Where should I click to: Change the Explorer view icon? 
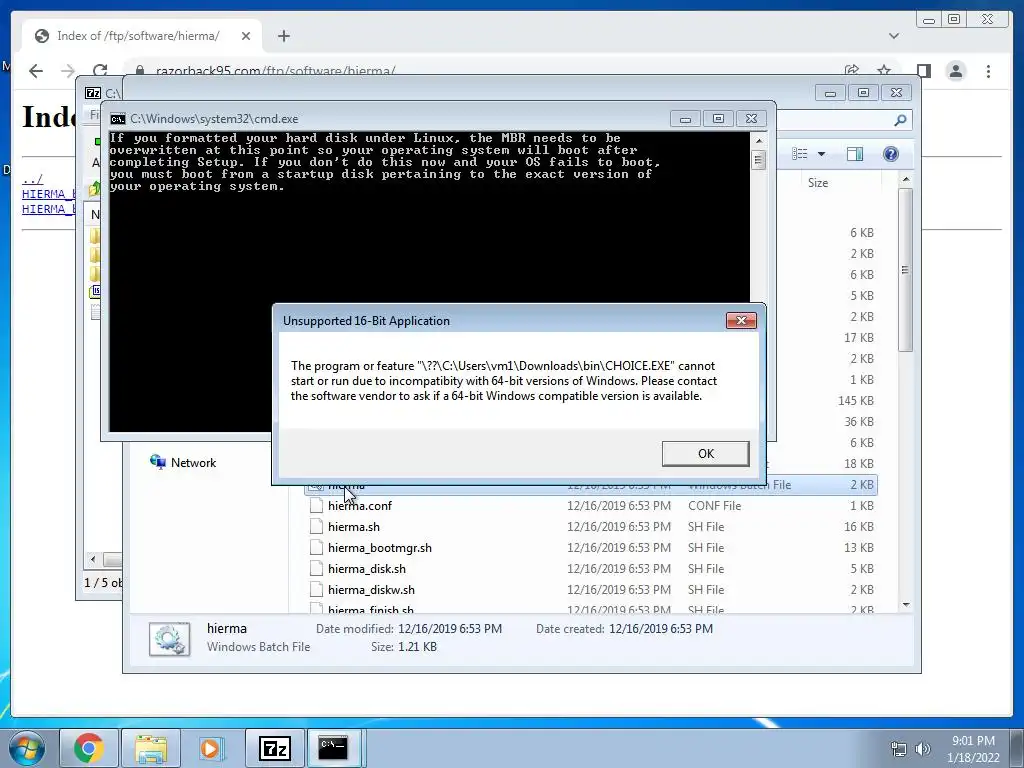[799, 153]
